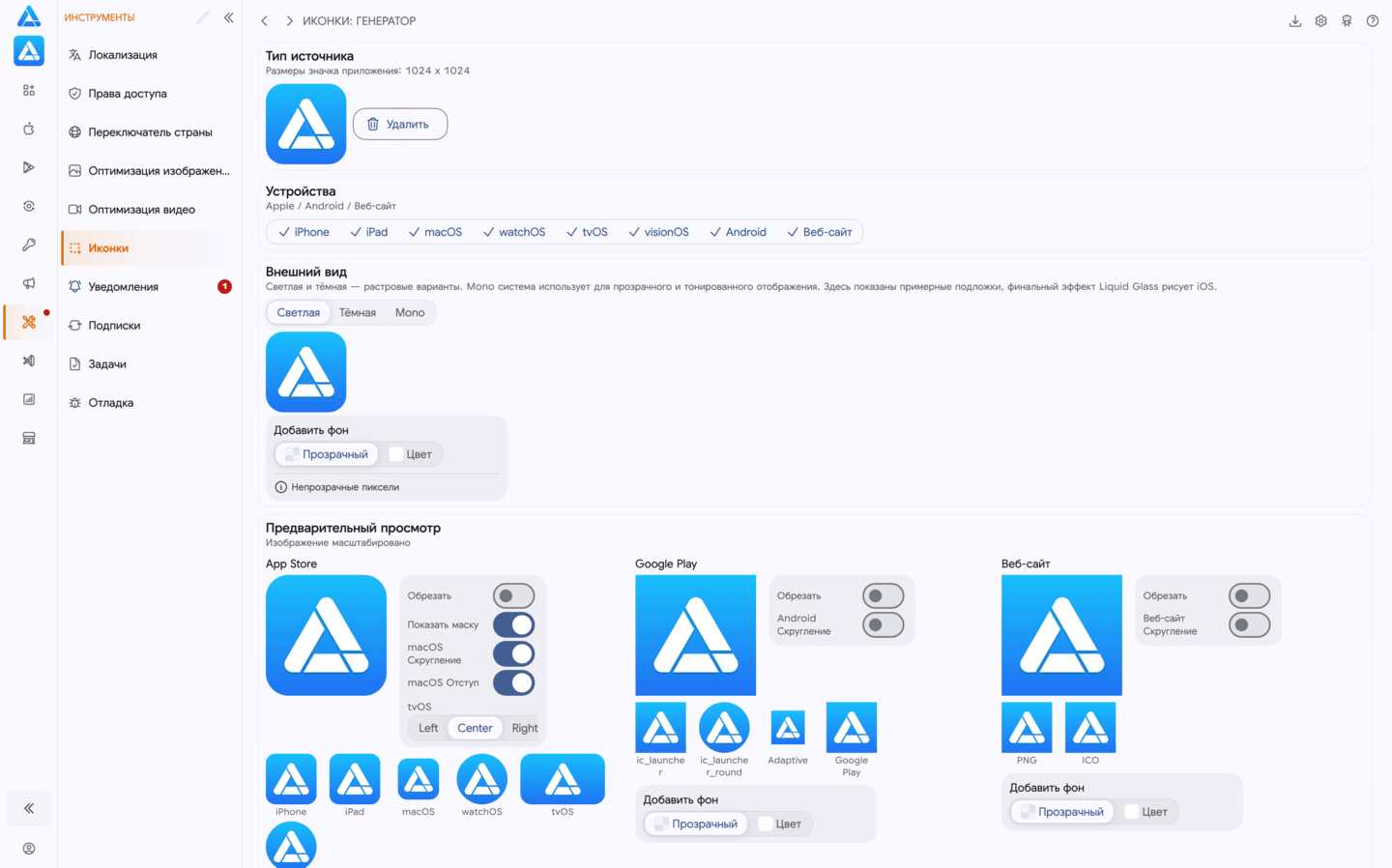Open help with the question mark icon
Screen dimensions: 1392x868
point(1373,20)
